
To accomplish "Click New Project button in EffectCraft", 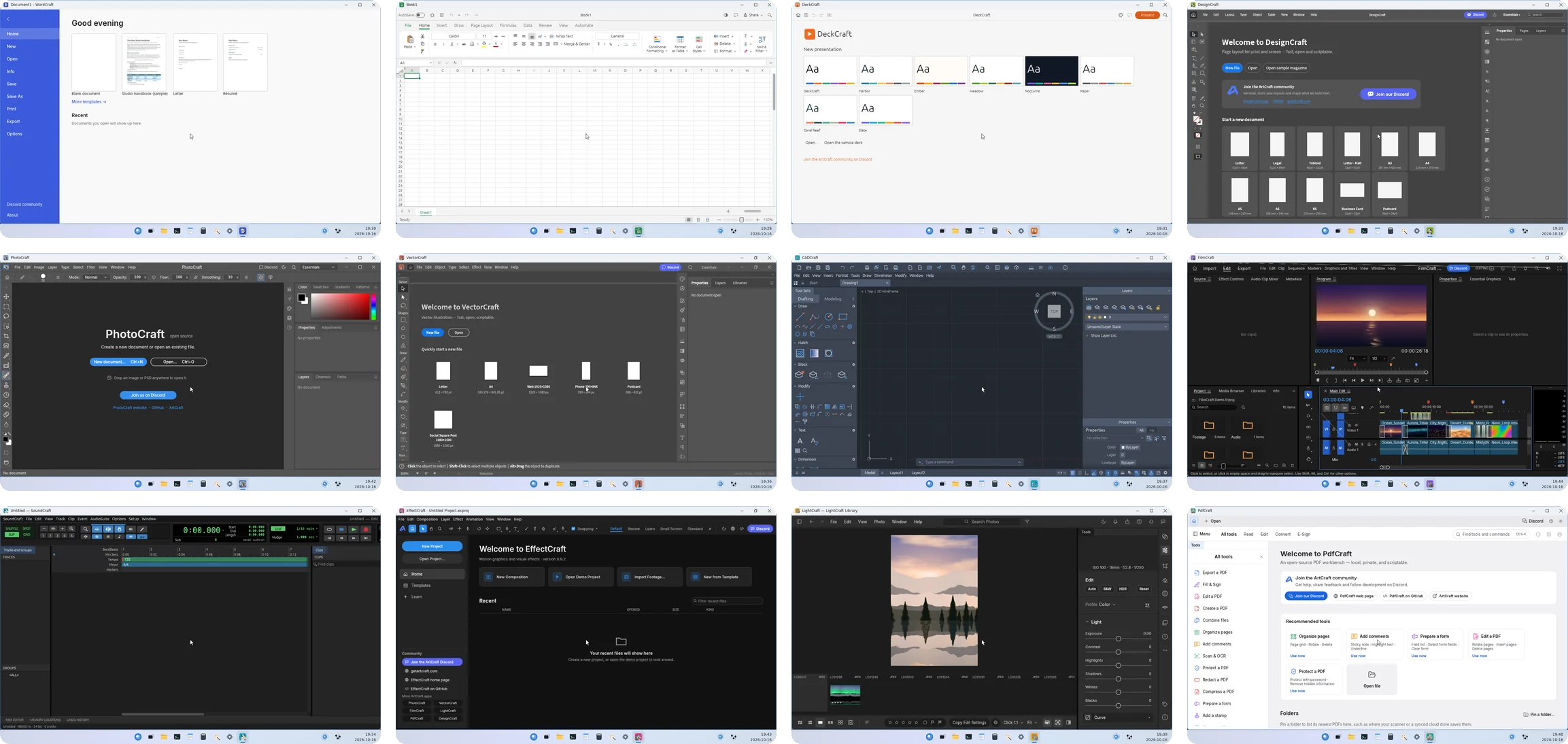I will pos(432,546).
